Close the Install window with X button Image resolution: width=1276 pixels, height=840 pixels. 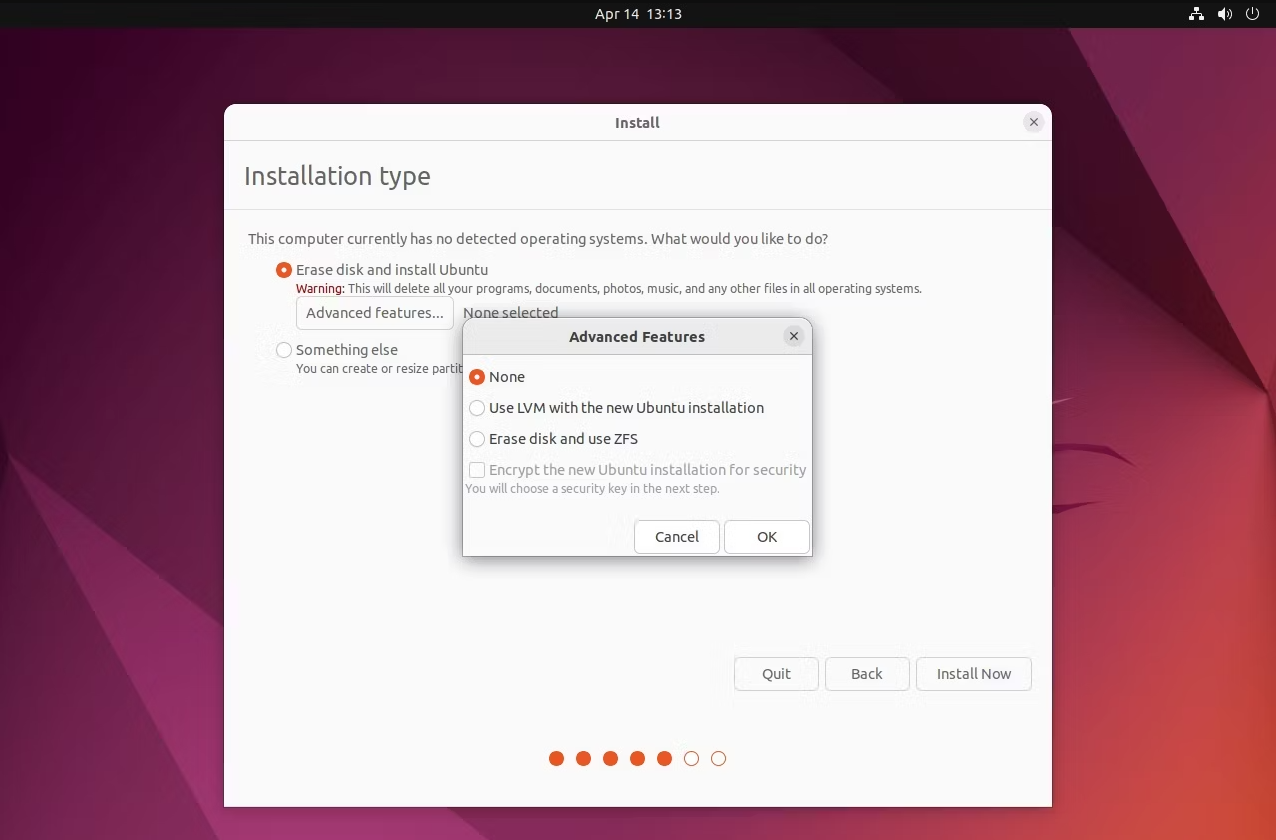coord(1034,122)
